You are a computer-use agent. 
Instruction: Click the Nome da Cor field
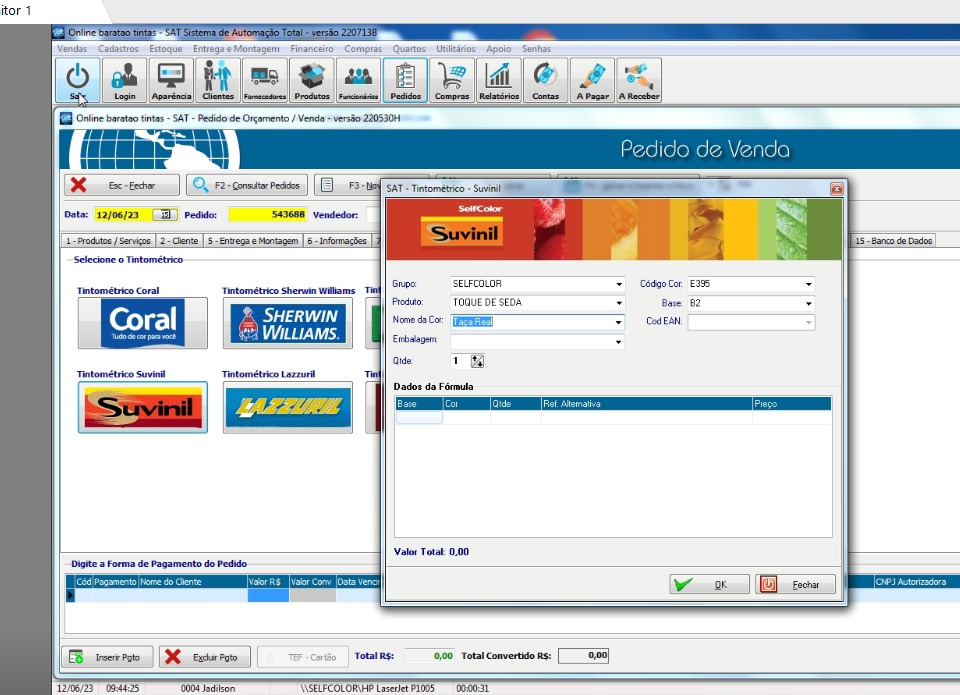tap(530, 322)
